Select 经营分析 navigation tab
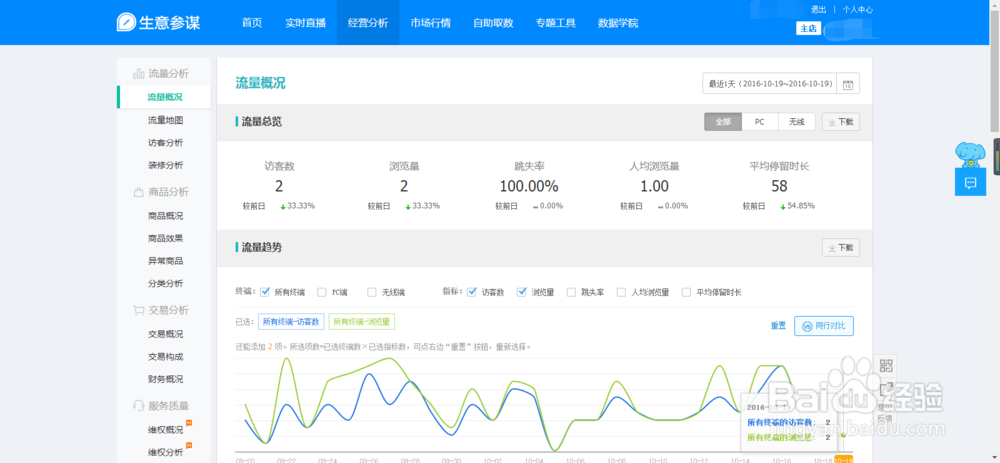 [368, 23]
